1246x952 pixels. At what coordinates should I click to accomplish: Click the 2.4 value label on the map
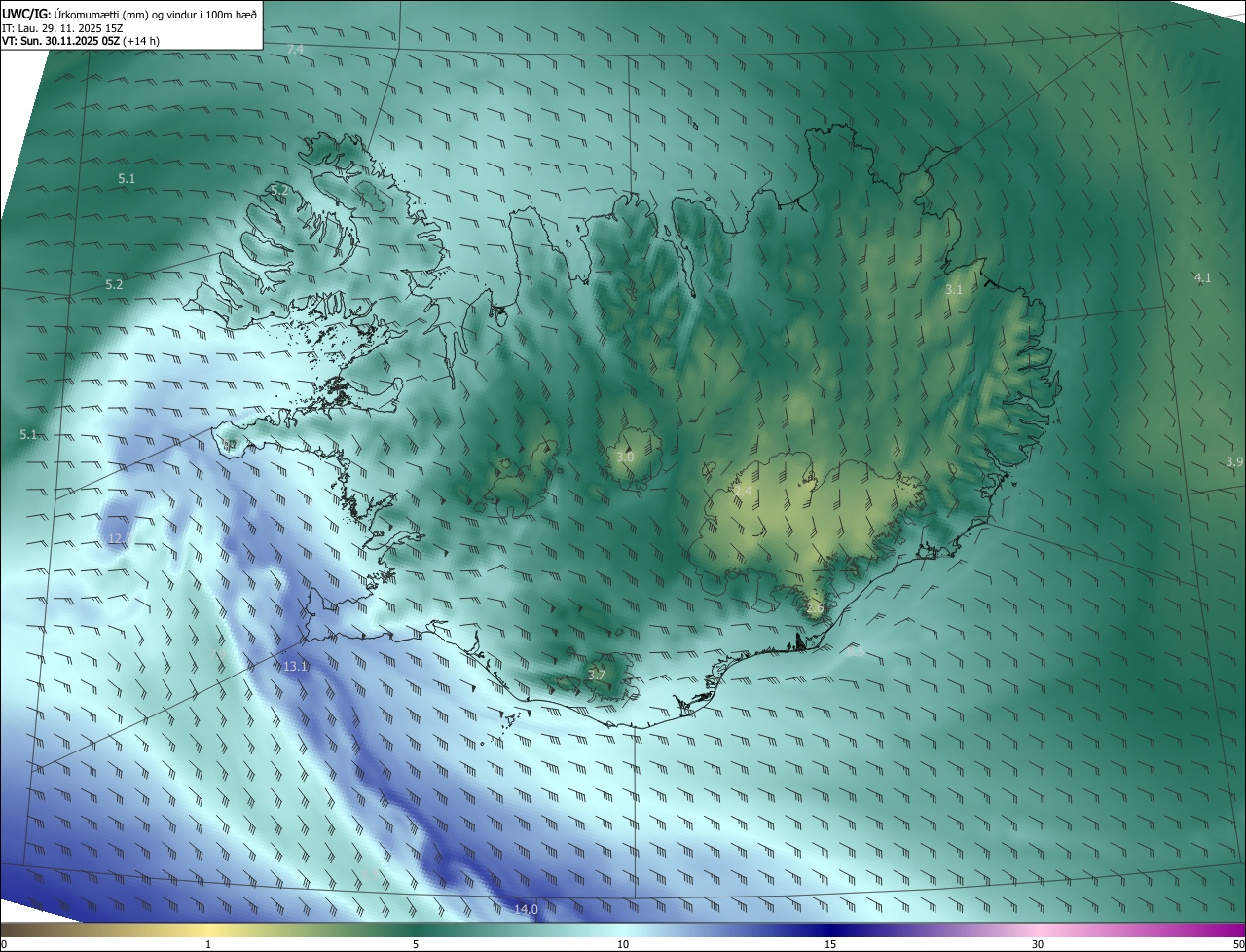pyautogui.click(x=743, y=491)
